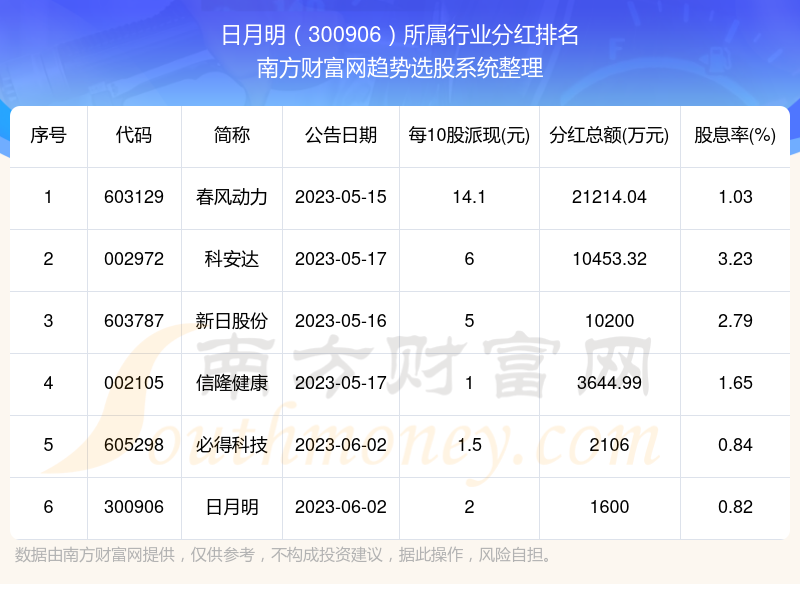The width and height of the screenshot is (800, 606).
Task: Click dividend yield 0.84
Action: click(735, 445)
